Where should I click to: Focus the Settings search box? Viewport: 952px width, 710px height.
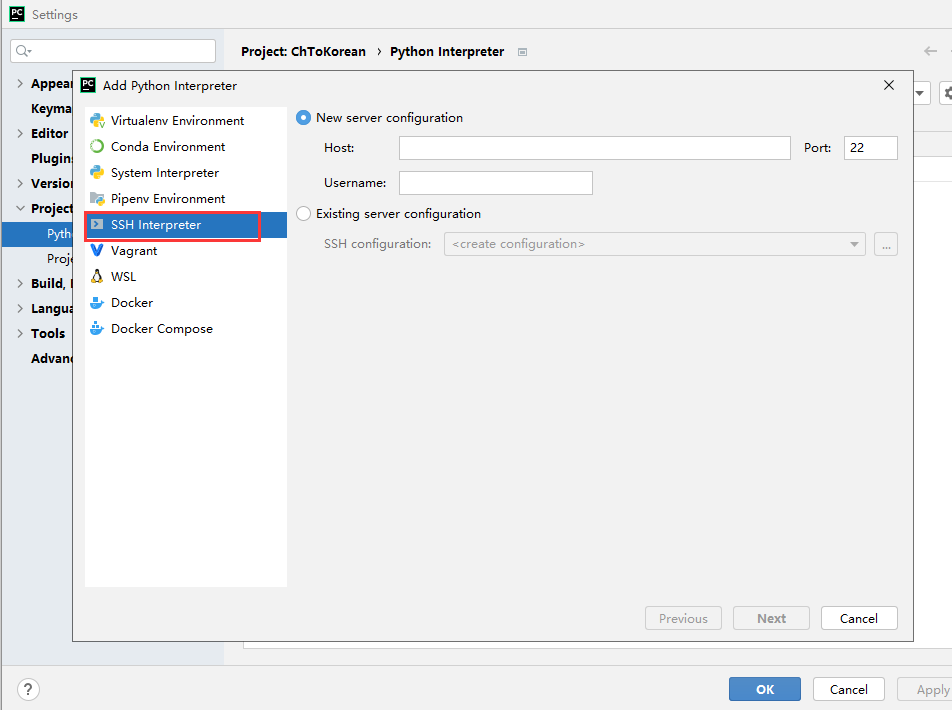(113, 51)
